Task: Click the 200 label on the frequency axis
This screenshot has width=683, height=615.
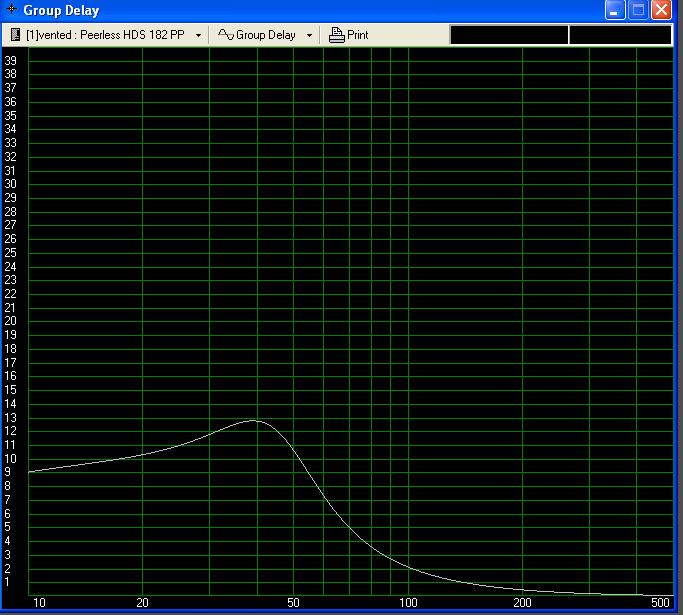Action: pyautogui.click(x=522, y=603)
